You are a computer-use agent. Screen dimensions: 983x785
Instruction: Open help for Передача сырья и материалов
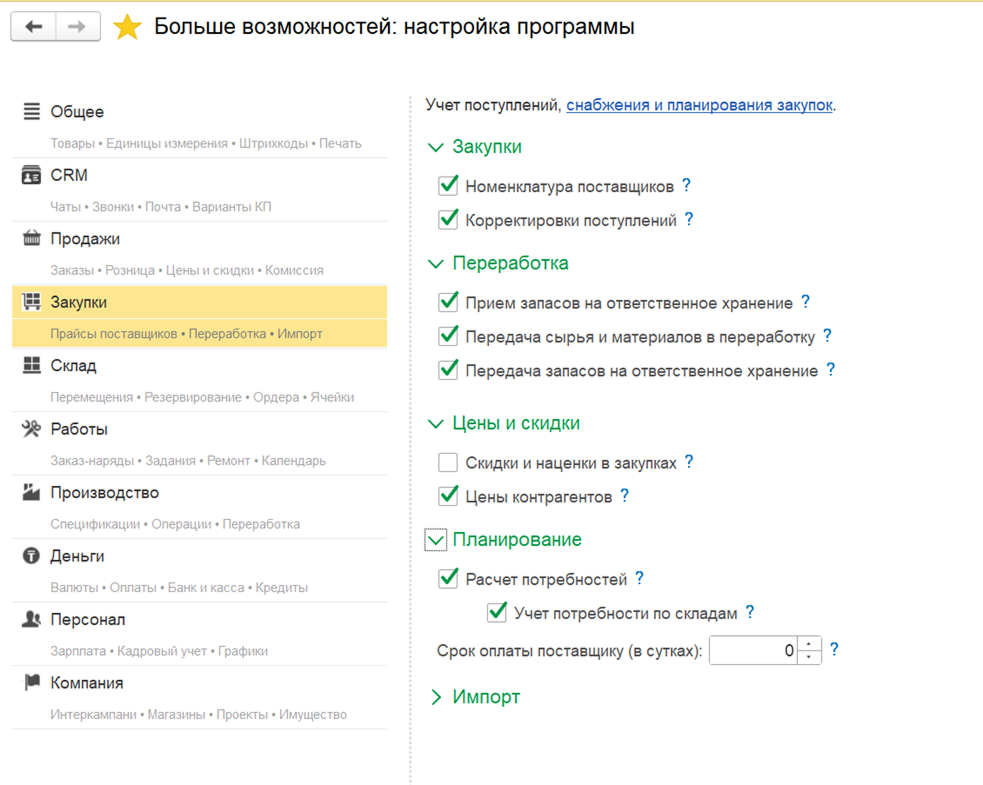point(828,335)
